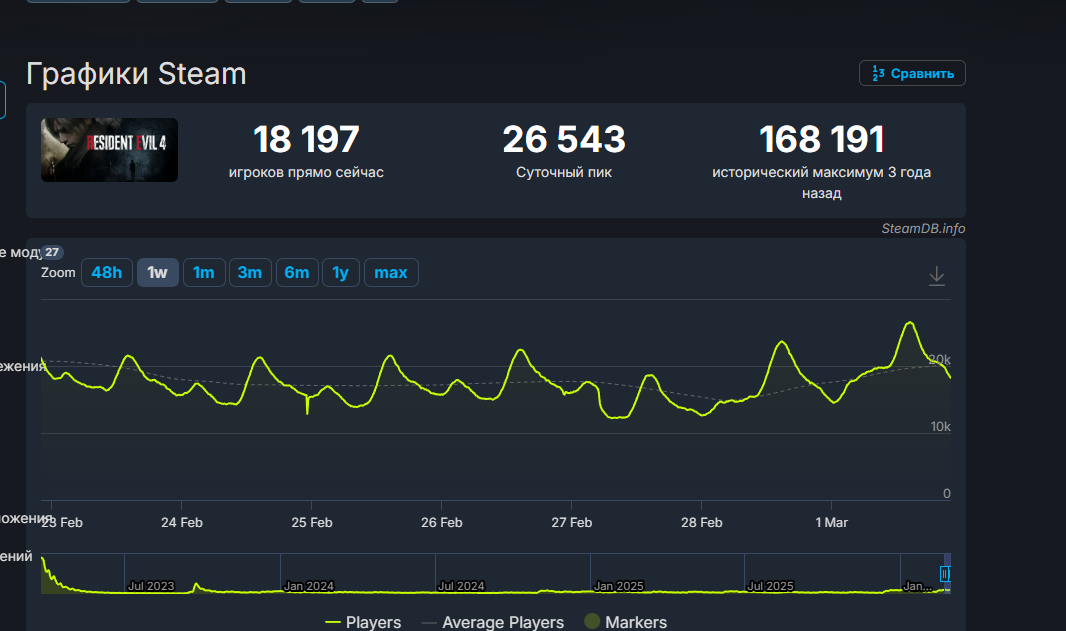Click the 26 Feb axis label
The height and width of the screenshot is (631, 1066).
[441, 522]
